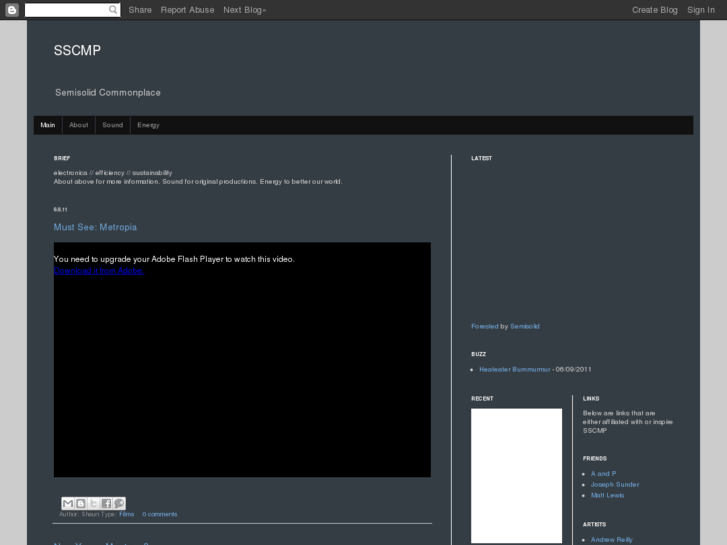Click the buzz date 06/09/2011 text

(573, 370)
